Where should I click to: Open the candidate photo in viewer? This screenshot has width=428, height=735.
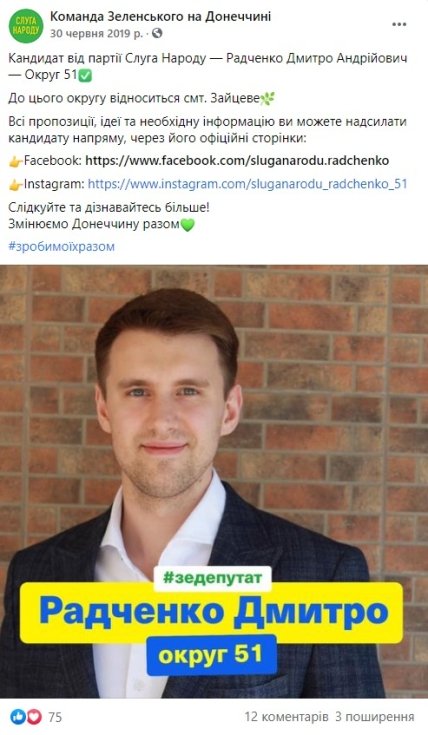click(x=214, y=482)
